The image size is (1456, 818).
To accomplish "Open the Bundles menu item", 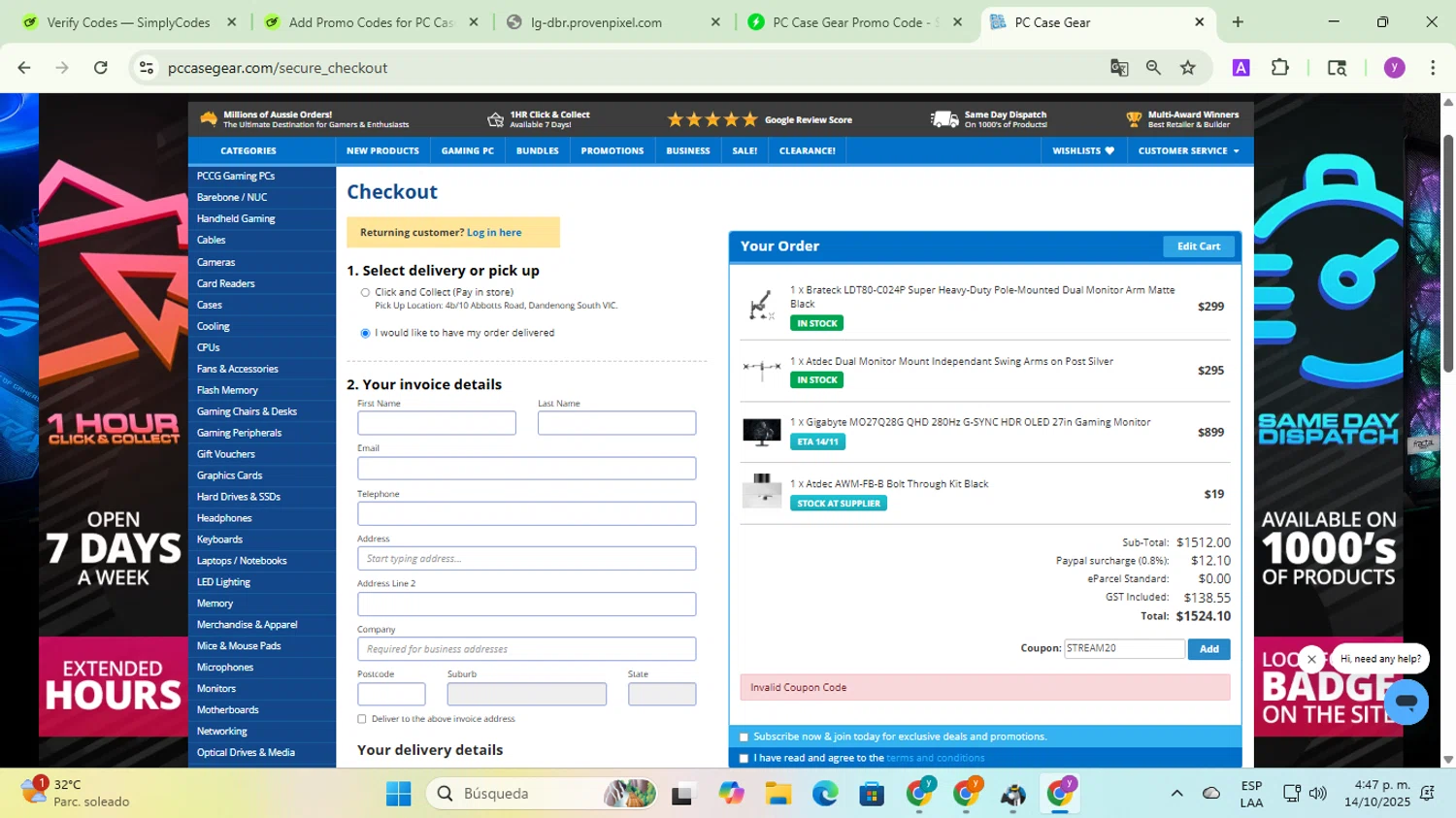I will pyautogui.click(x=537, y=150).
